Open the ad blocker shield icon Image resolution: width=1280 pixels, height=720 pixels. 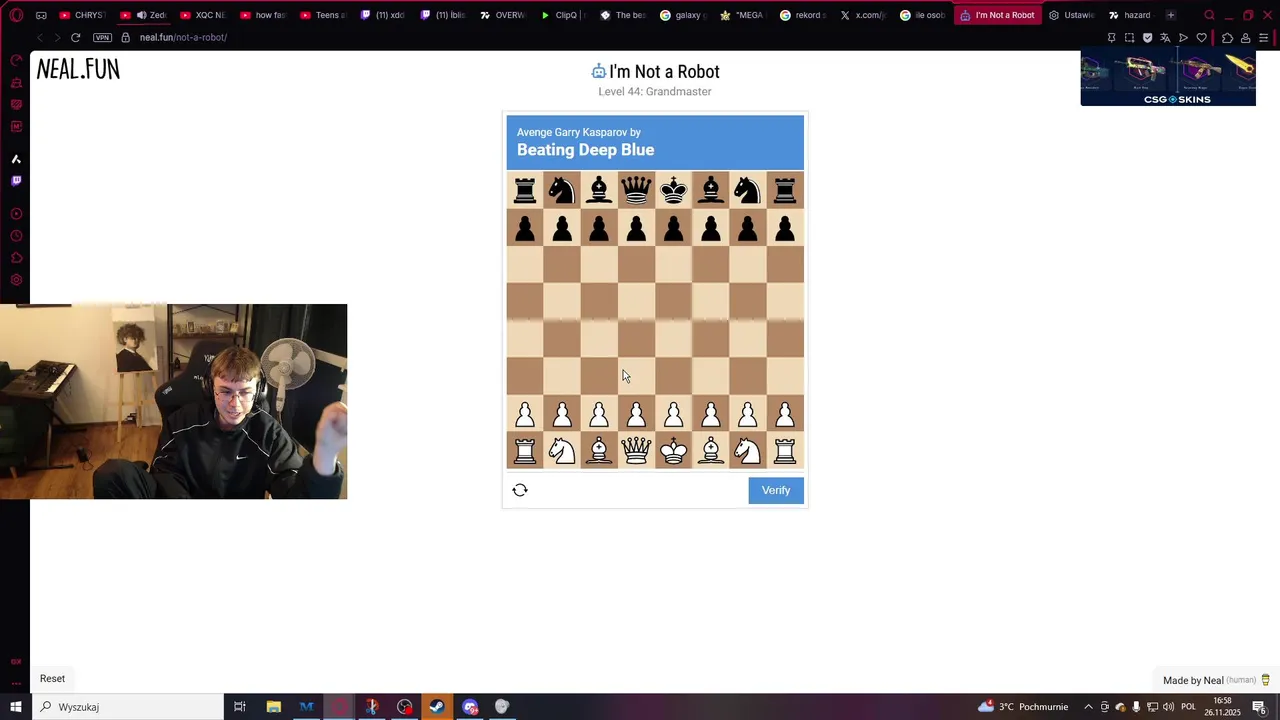[1147, 37]
